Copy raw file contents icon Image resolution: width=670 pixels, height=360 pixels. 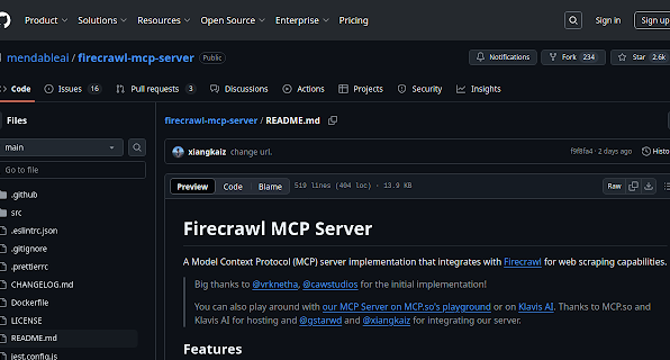tap(633, 186)
